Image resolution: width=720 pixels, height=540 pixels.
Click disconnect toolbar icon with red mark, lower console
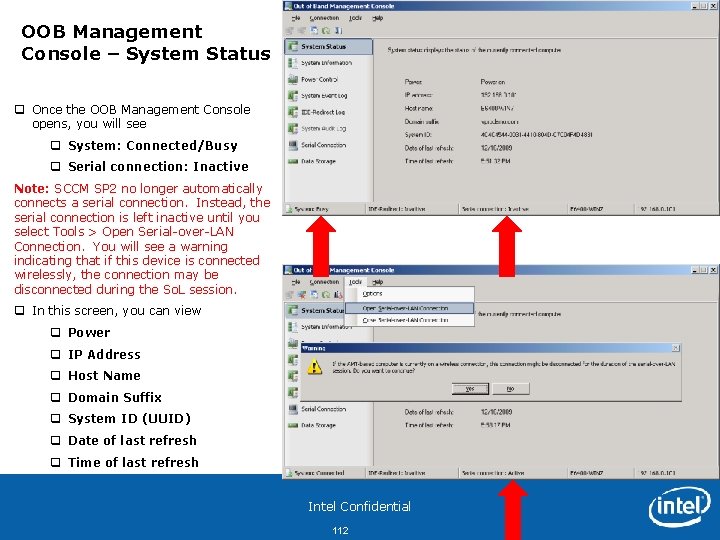[302, 295]
